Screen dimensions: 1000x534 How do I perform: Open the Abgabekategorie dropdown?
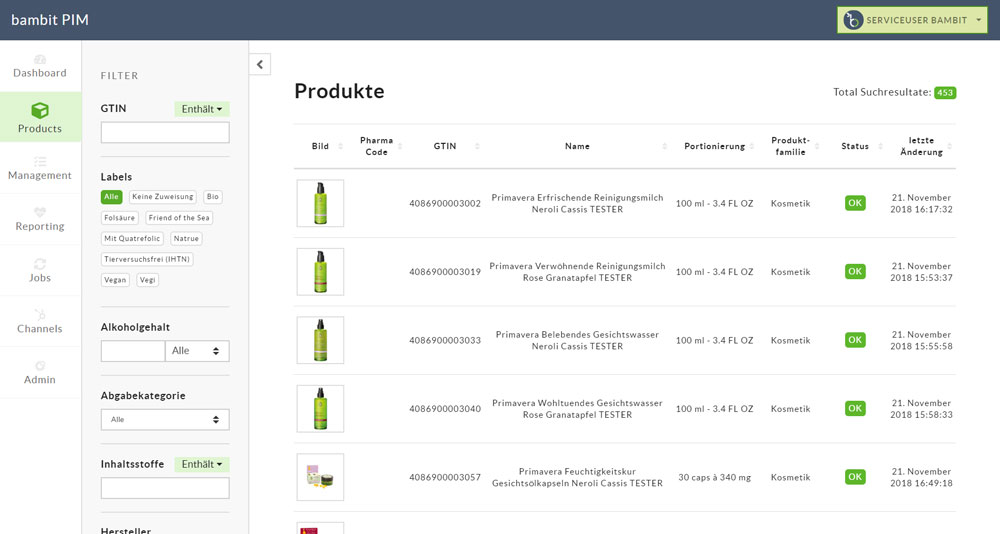[165, 420]
